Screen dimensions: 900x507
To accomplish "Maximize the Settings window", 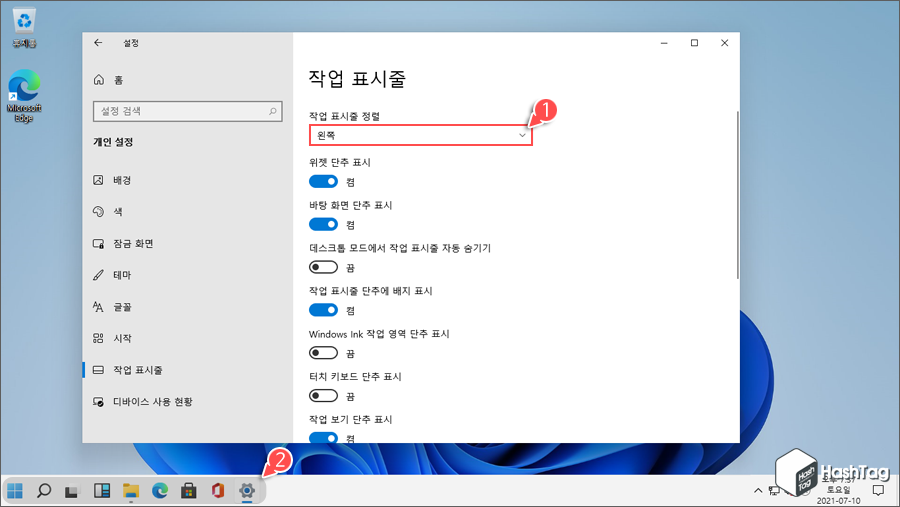I will (x=695, y=43).
